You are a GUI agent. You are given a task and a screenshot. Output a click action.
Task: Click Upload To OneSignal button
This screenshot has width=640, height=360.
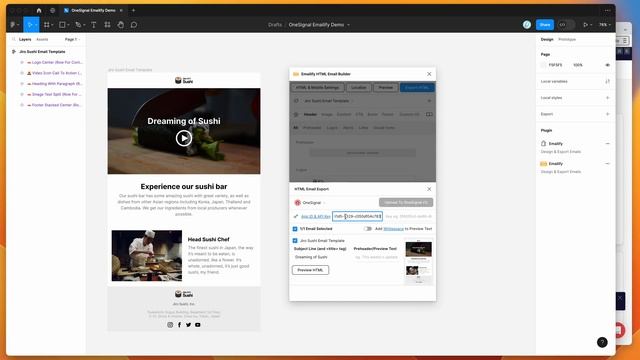(406, 202)
